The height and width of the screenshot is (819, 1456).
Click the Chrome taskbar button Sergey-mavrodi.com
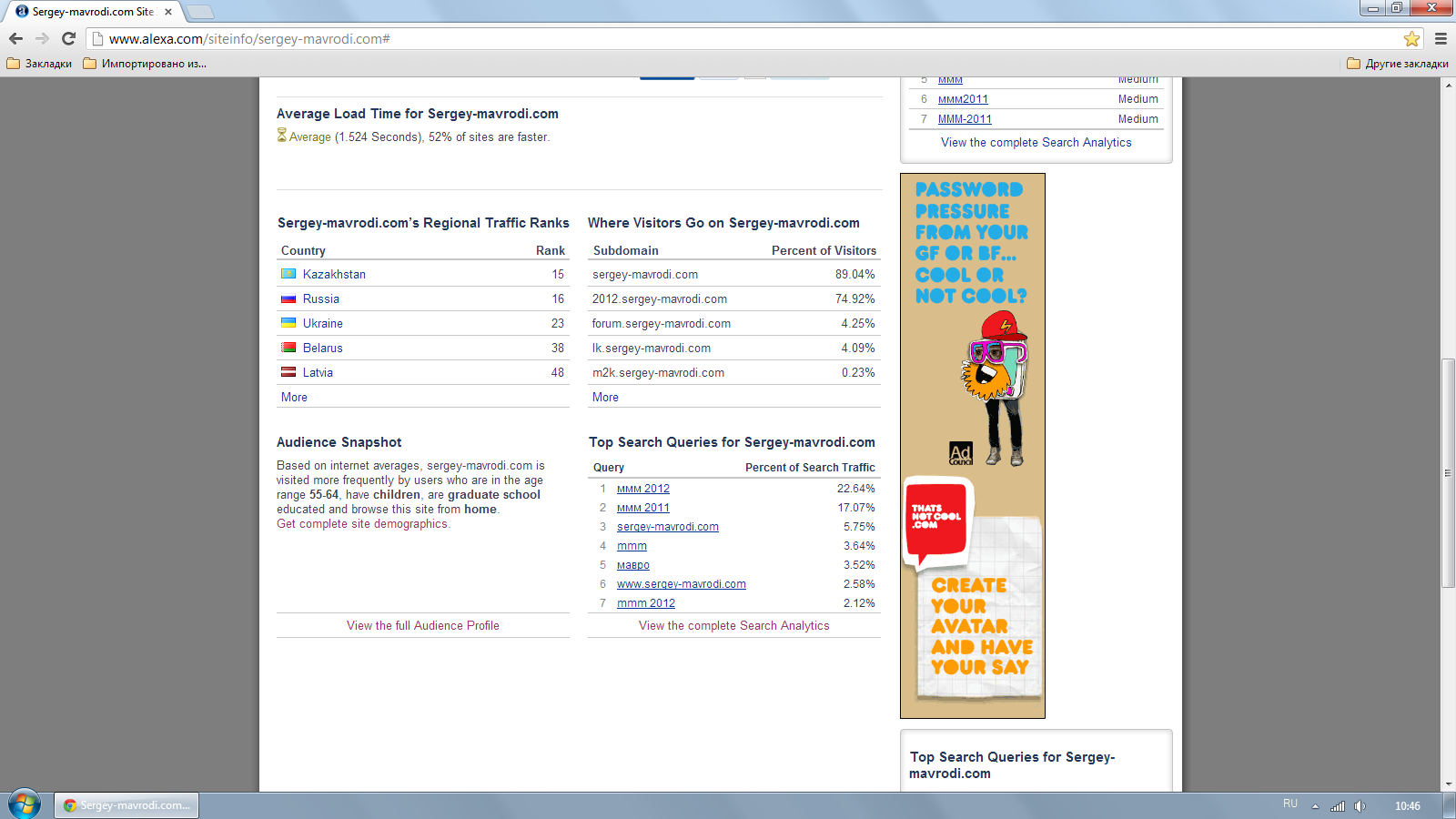(x=126, y=805)
